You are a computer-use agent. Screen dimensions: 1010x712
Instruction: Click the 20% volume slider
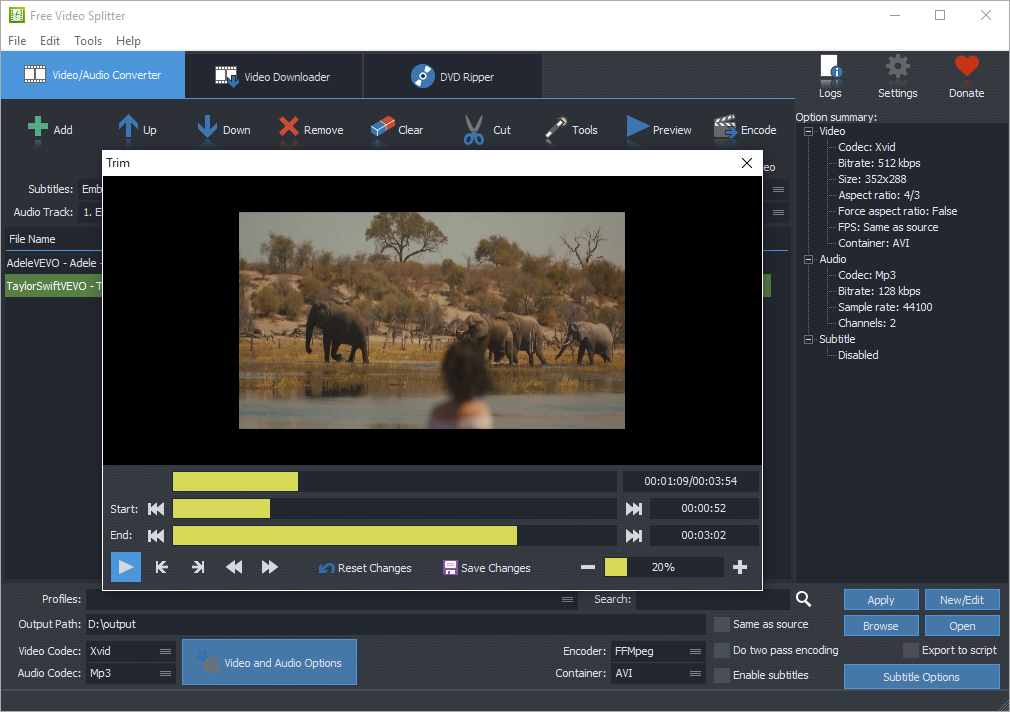(663, 567)
